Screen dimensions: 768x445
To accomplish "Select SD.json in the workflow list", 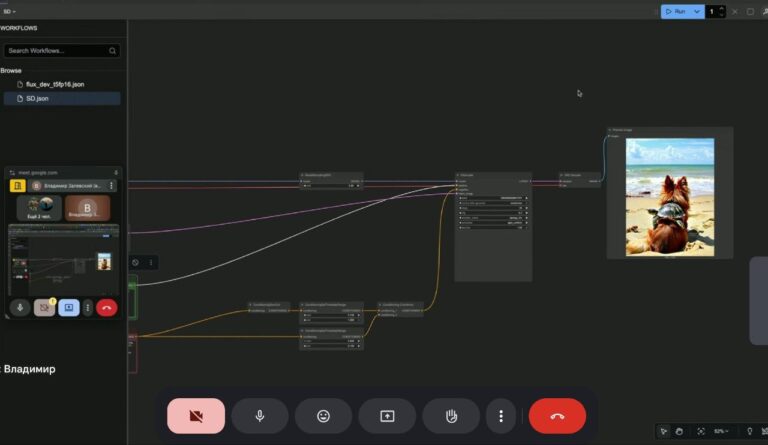I will [x=37, y=98].
